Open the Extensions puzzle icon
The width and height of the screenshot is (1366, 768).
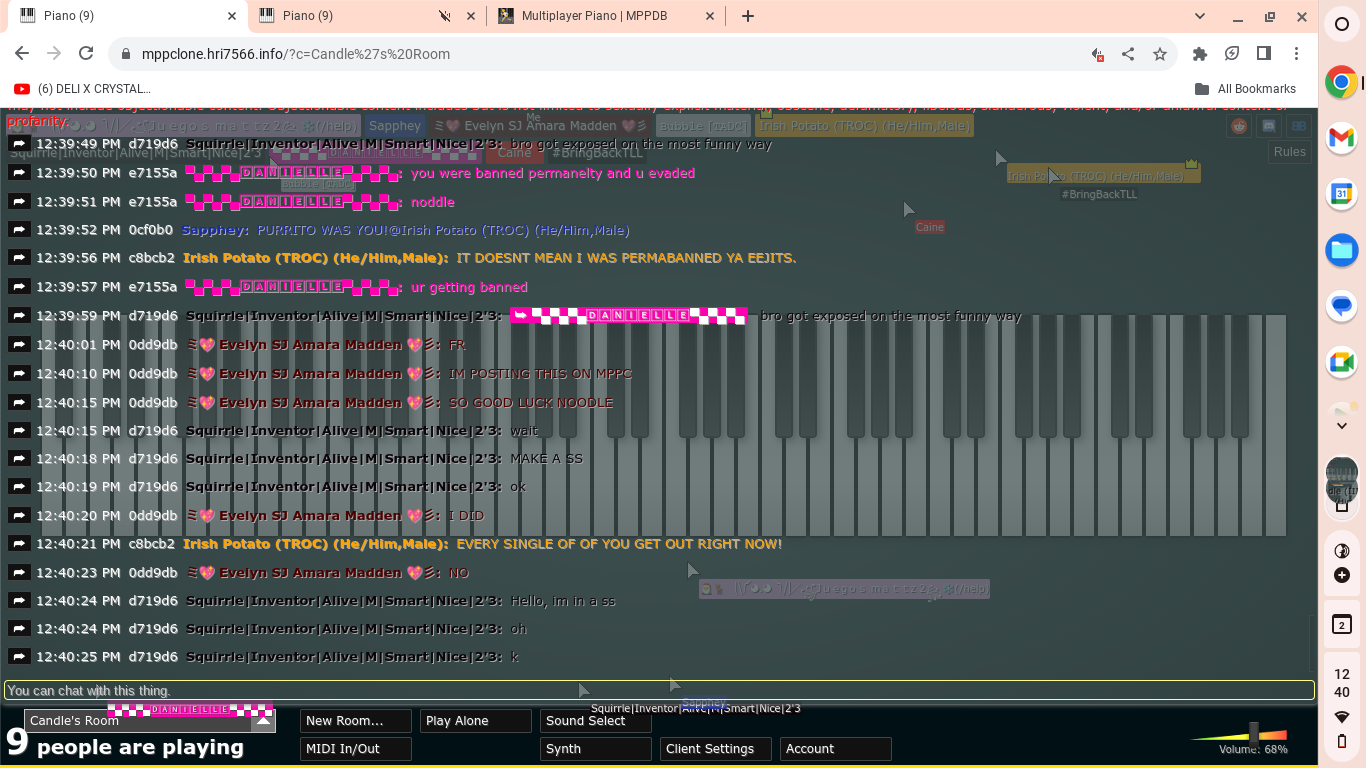[1200, 54]
